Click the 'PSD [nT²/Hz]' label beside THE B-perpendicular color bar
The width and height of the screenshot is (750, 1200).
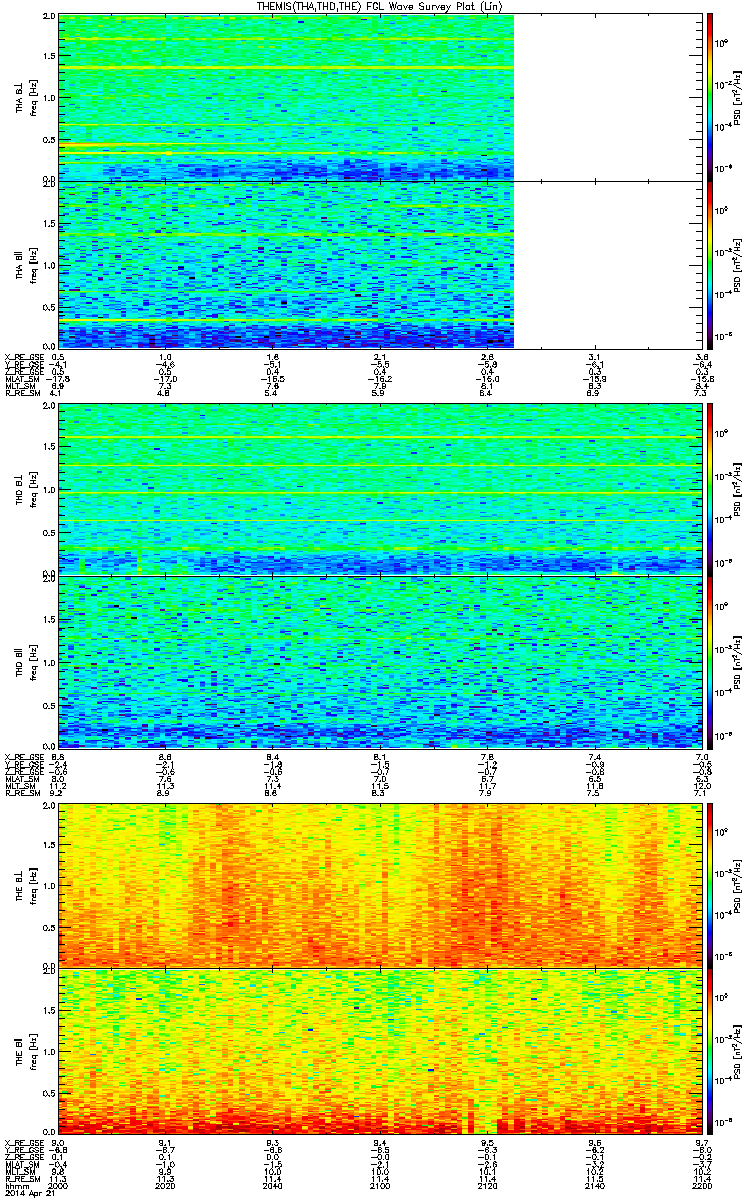tap(737, 884)
